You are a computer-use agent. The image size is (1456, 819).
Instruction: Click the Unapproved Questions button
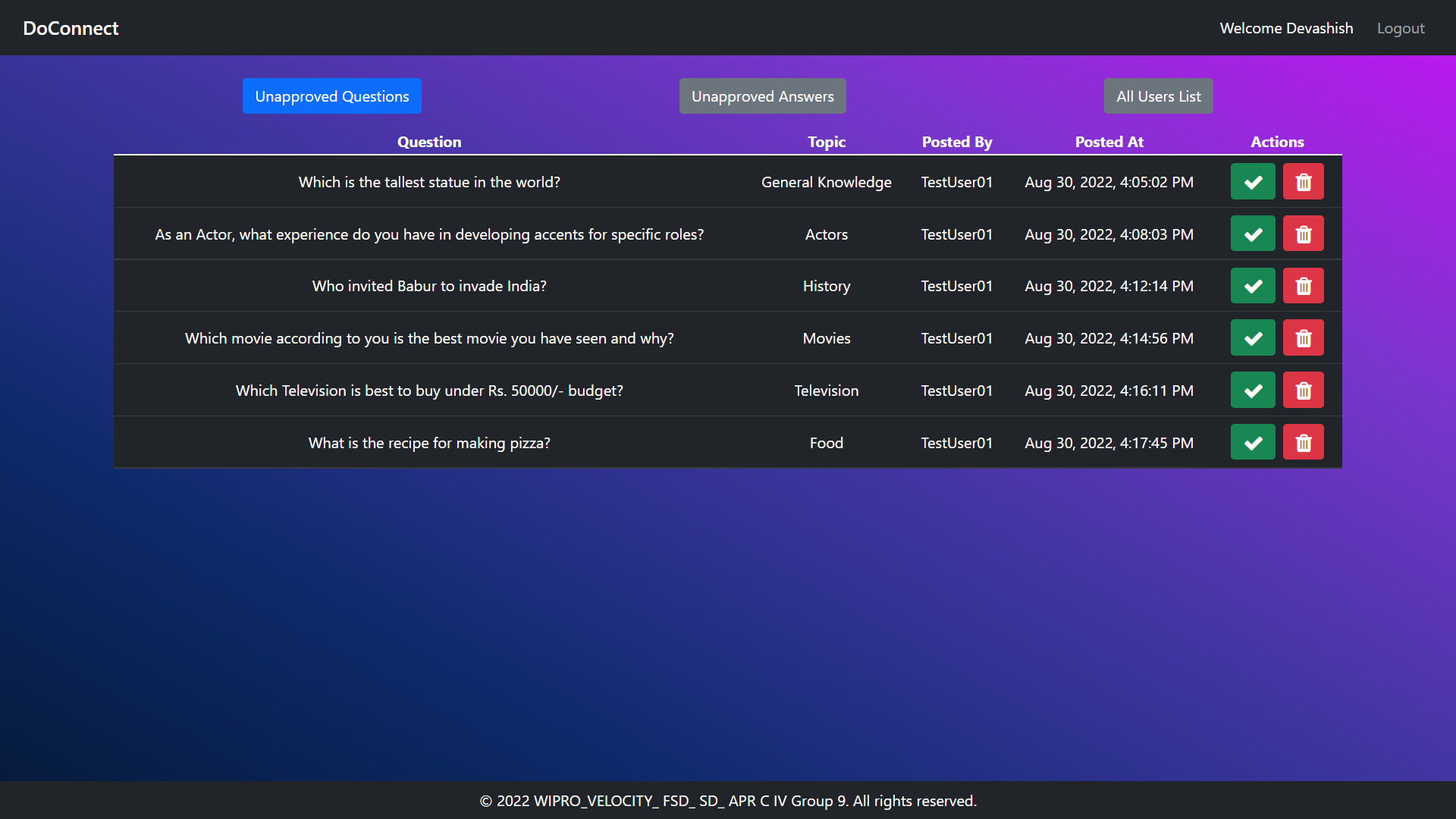tap(332, 96)
